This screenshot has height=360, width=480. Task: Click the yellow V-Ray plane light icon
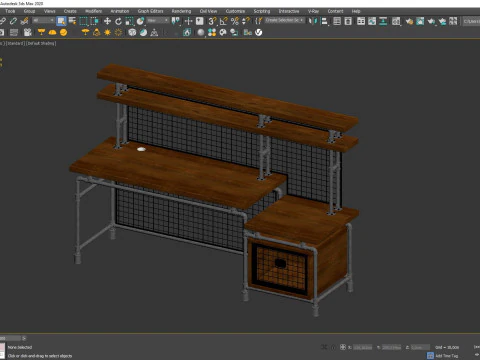coord(41,32)
